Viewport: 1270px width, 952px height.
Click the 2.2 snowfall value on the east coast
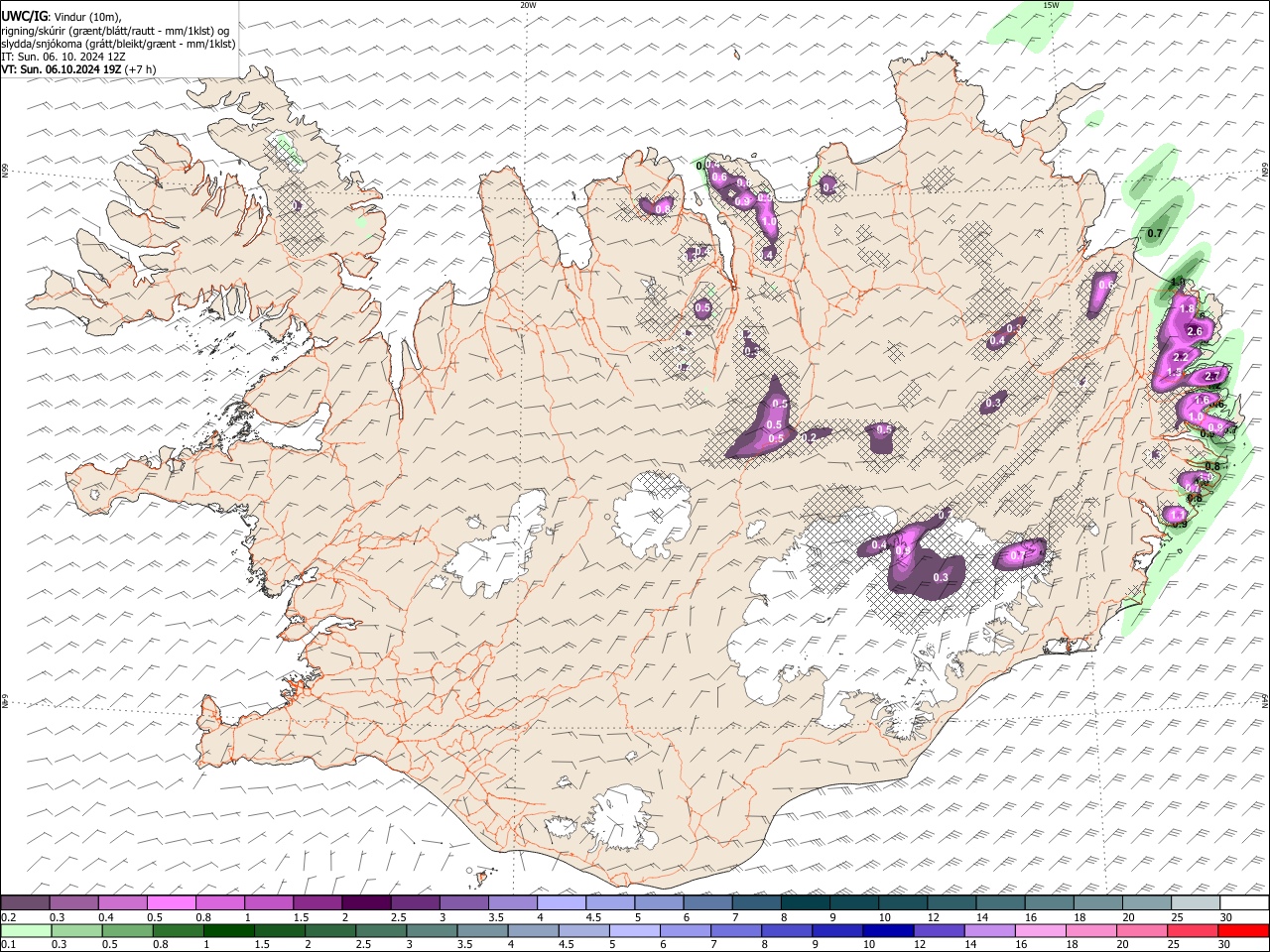point(1181,357)
